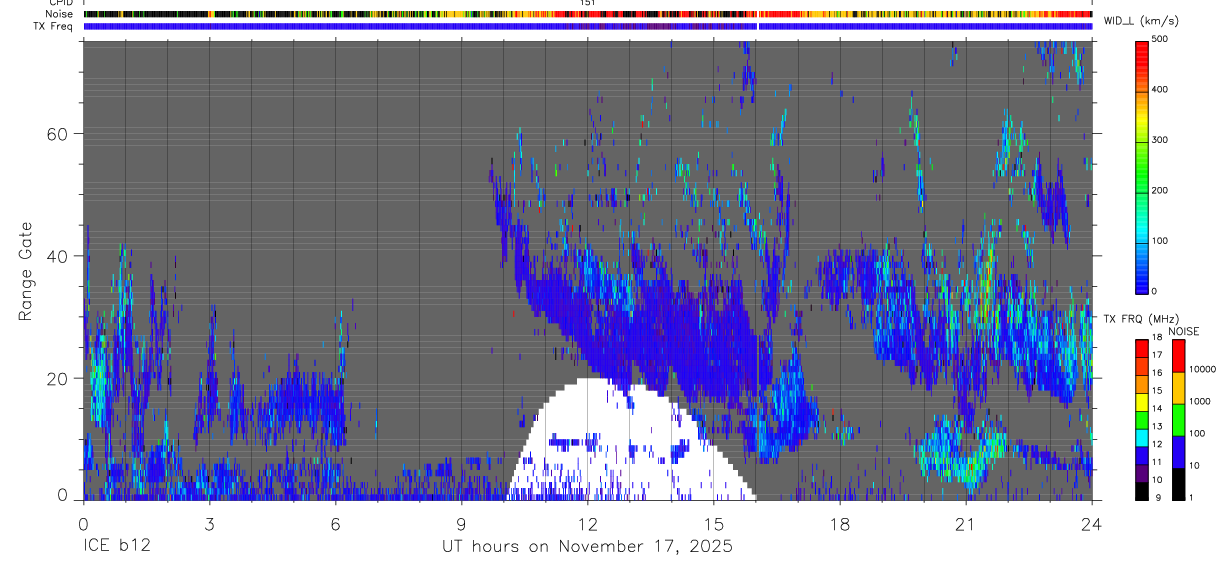Click the 10000 label on NOISE legend
The height and width of the screenshot is (567, 1228).
[x=1204, y=369]
